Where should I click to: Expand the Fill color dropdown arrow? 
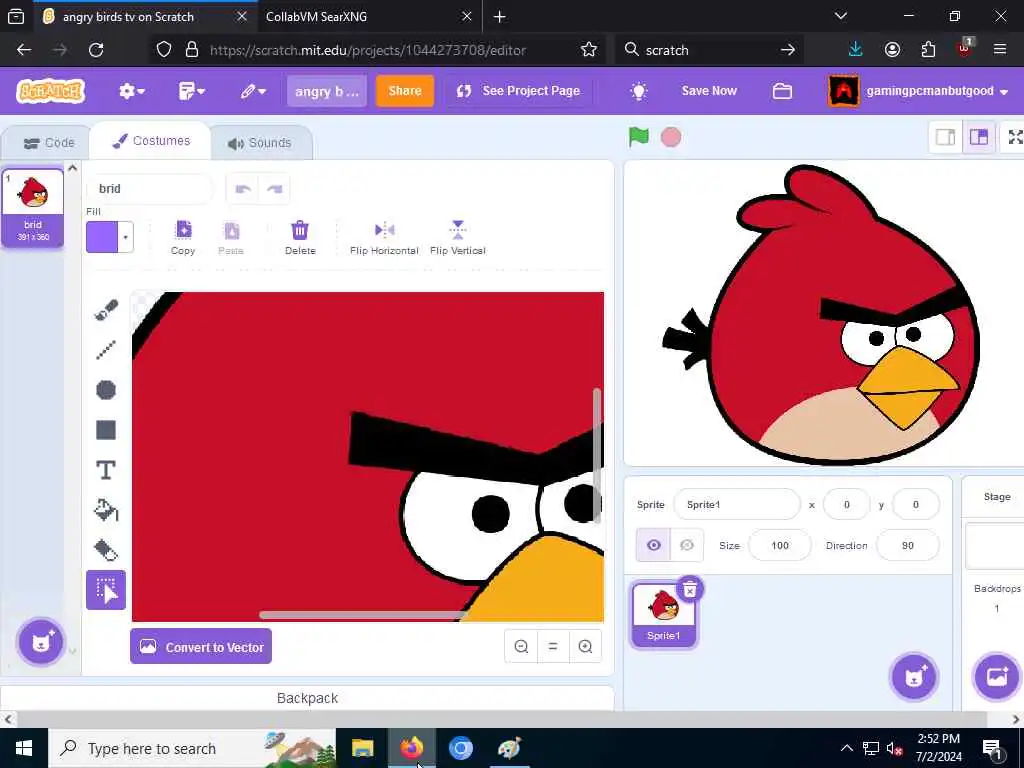coord(125,237)
